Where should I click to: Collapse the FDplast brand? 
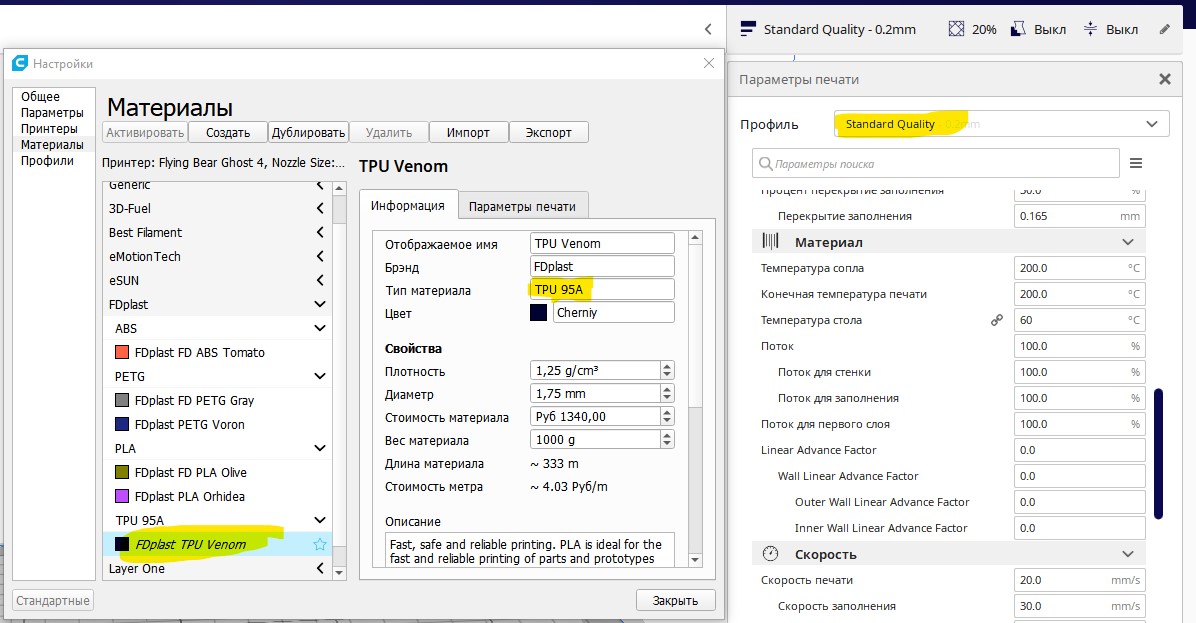coord(320,304)
